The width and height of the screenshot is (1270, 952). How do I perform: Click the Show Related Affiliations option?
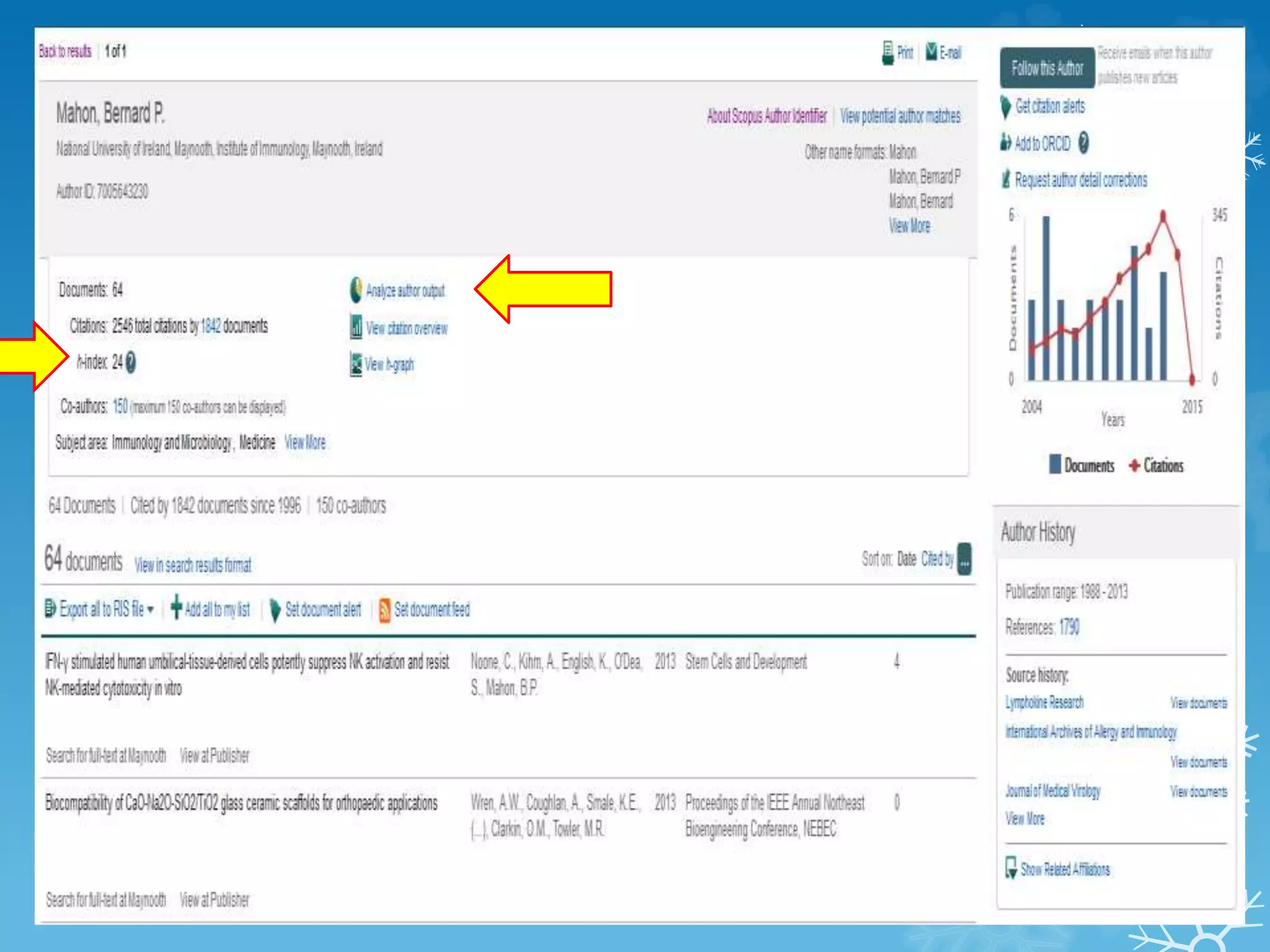pyautogui.click(x=1064, y=869)
